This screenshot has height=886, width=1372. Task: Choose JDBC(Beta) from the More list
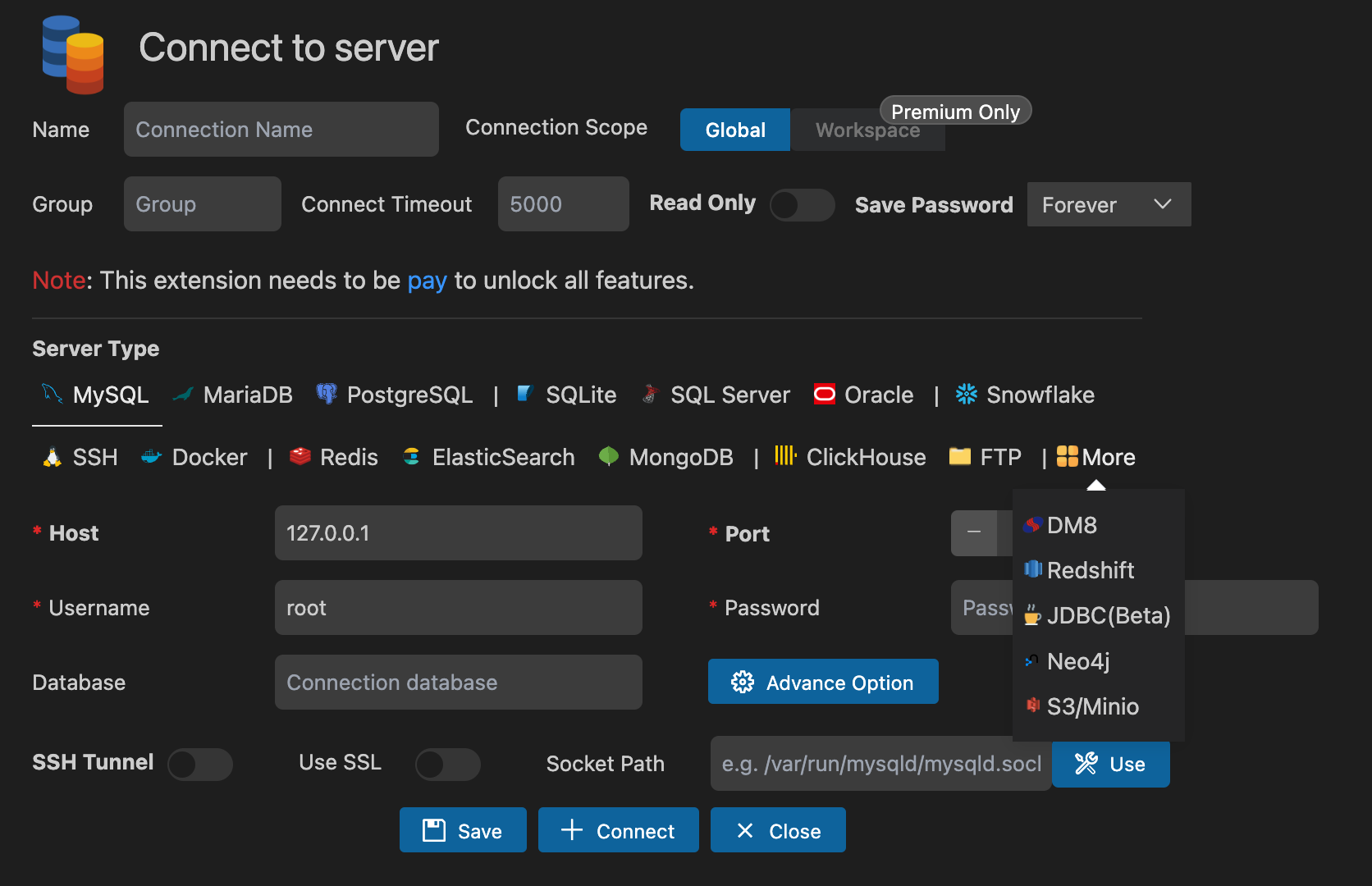coord(1098,615)
